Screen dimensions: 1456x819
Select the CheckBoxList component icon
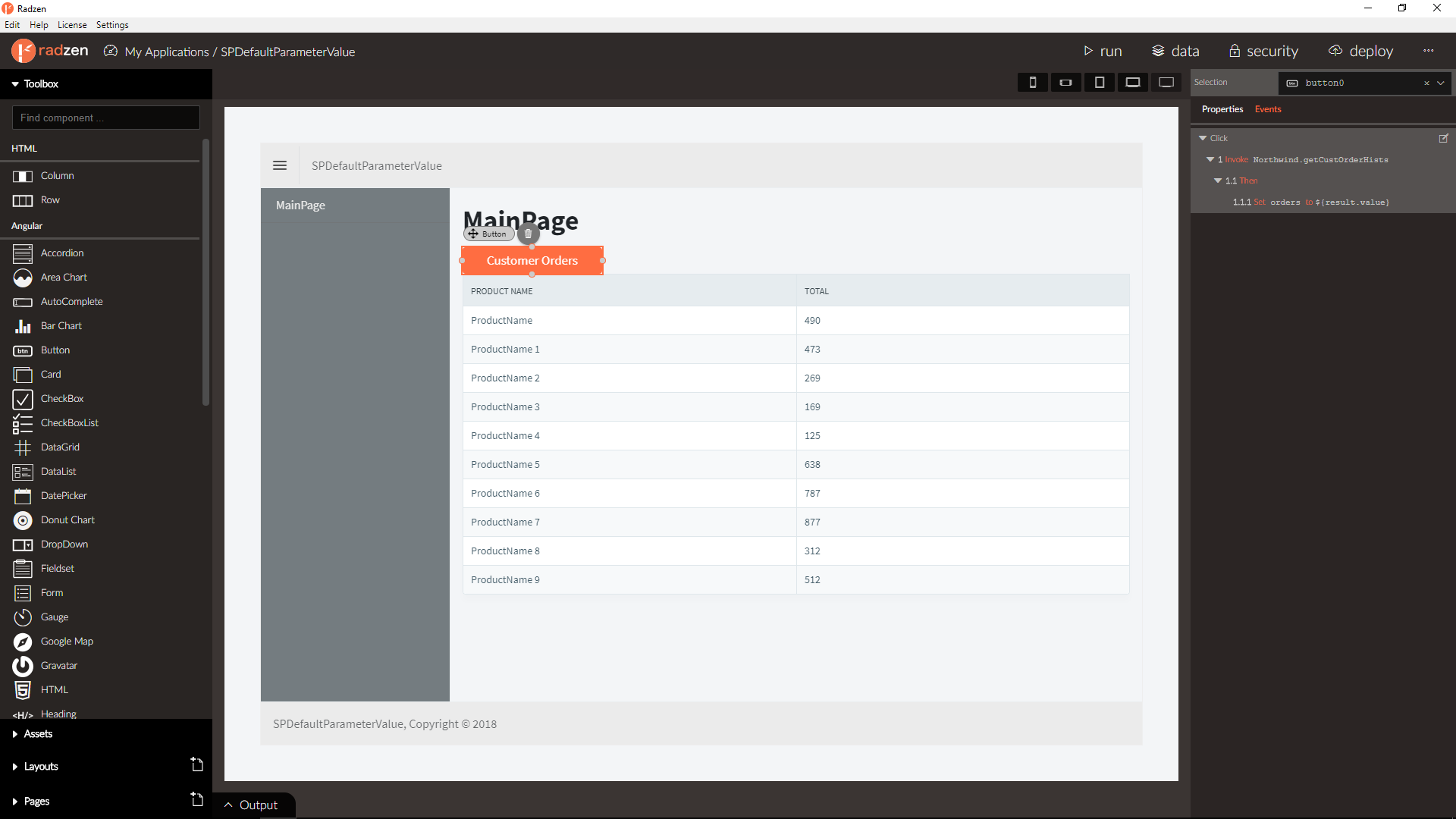coord(23,423)
